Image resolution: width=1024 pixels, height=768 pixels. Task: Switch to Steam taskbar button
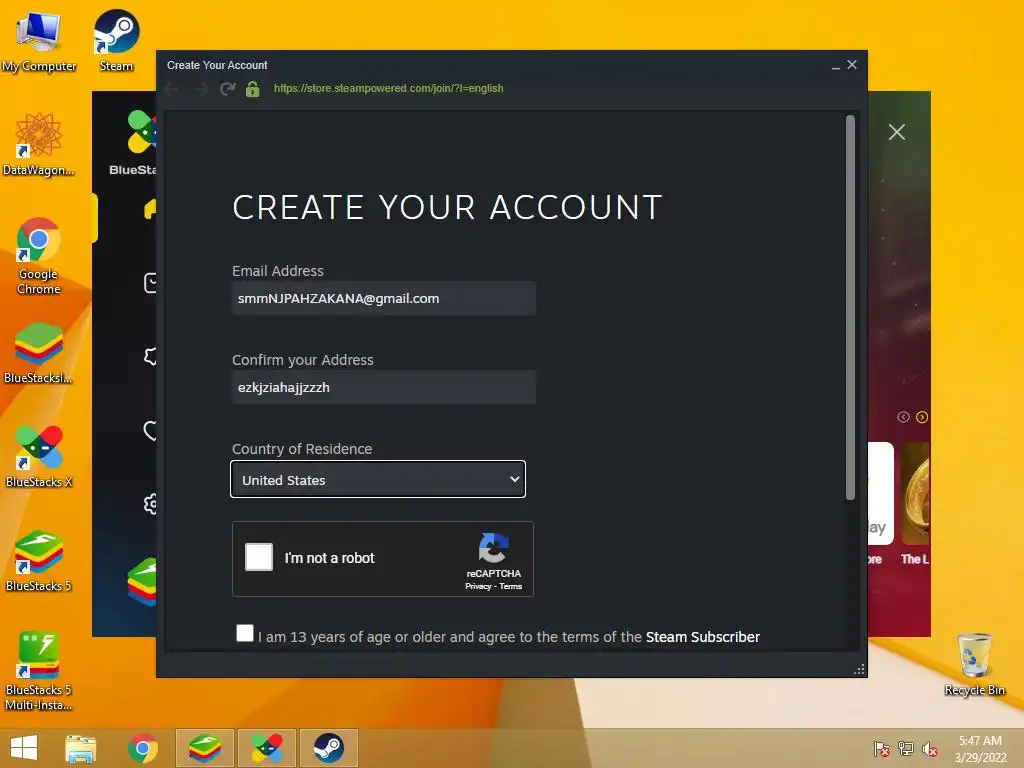[328, 748]
